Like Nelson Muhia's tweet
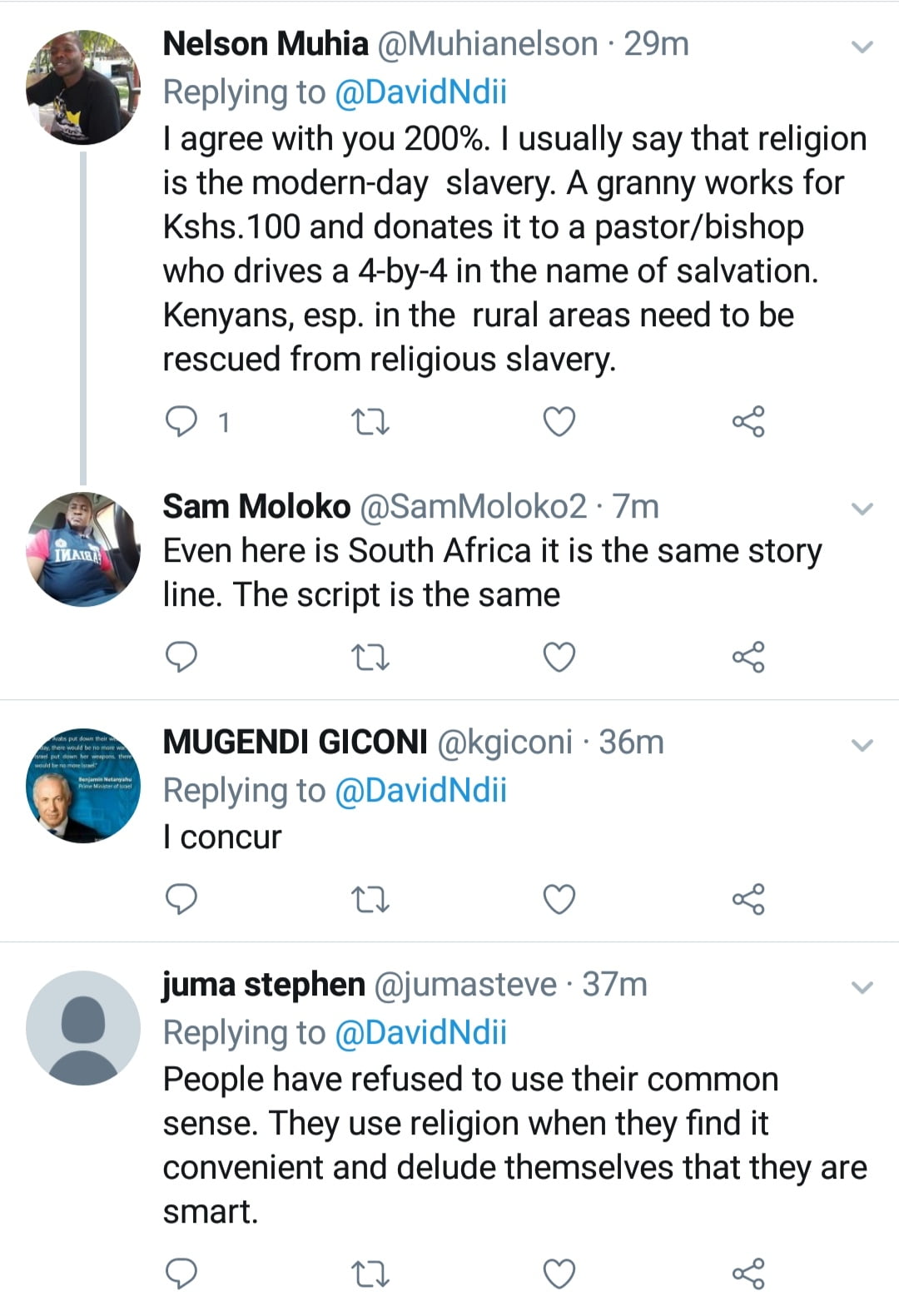 559,423
